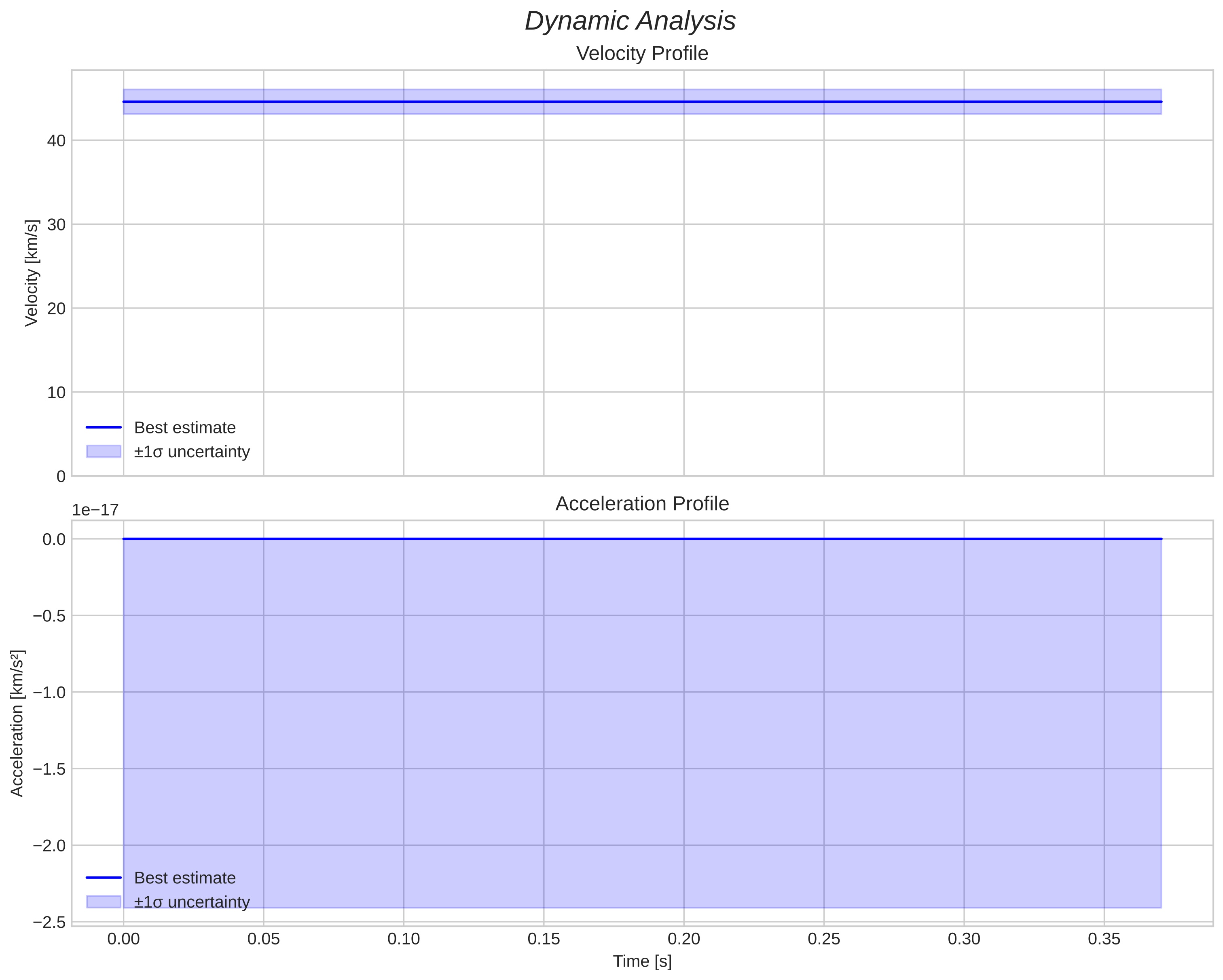Image resolution: width=1223 pixels, height=980 pixels.
Task: Click the velocity legend 'Best estimate' text
Action: click(x=184, y=428)
